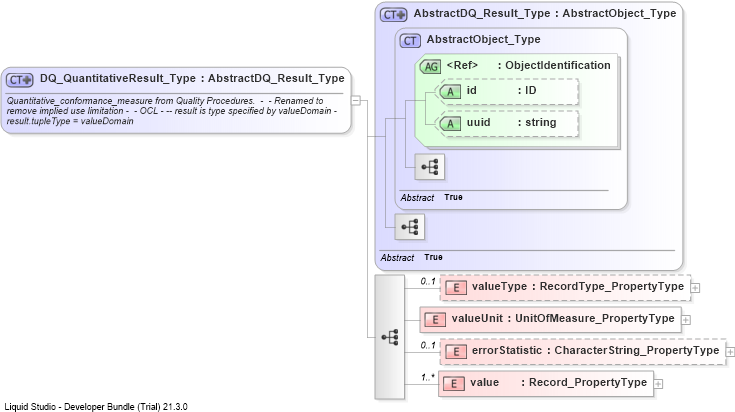Select the A icon beside uuid attribute

pyautogui.click(x=450, y=123)
